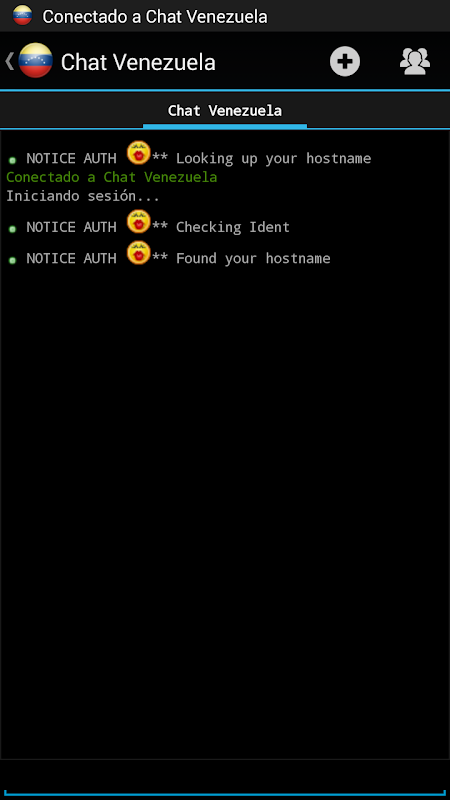
Task: Open the users list icon
Action: tap(415, 62)
